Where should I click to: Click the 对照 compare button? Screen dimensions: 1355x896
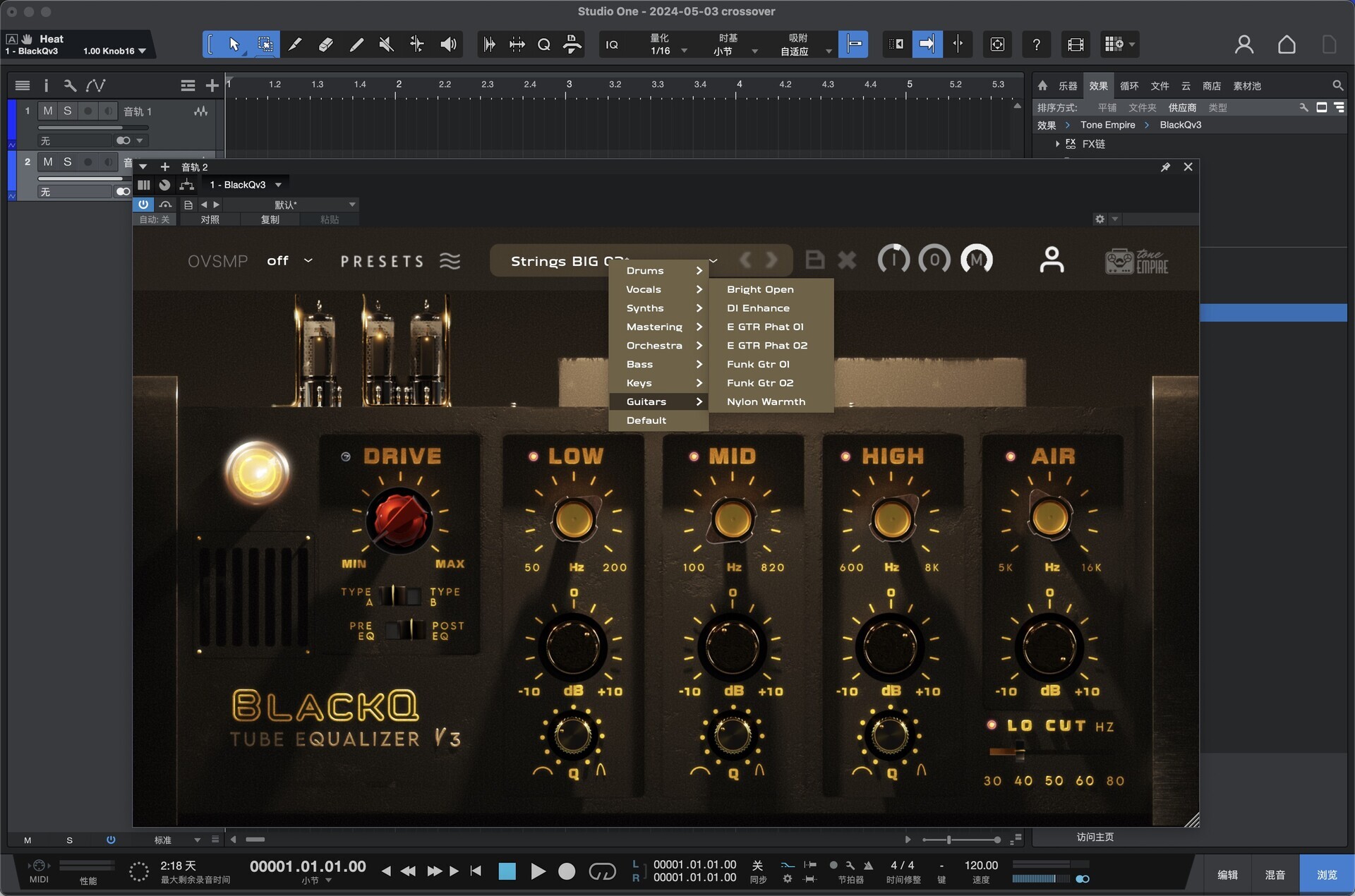210,219
